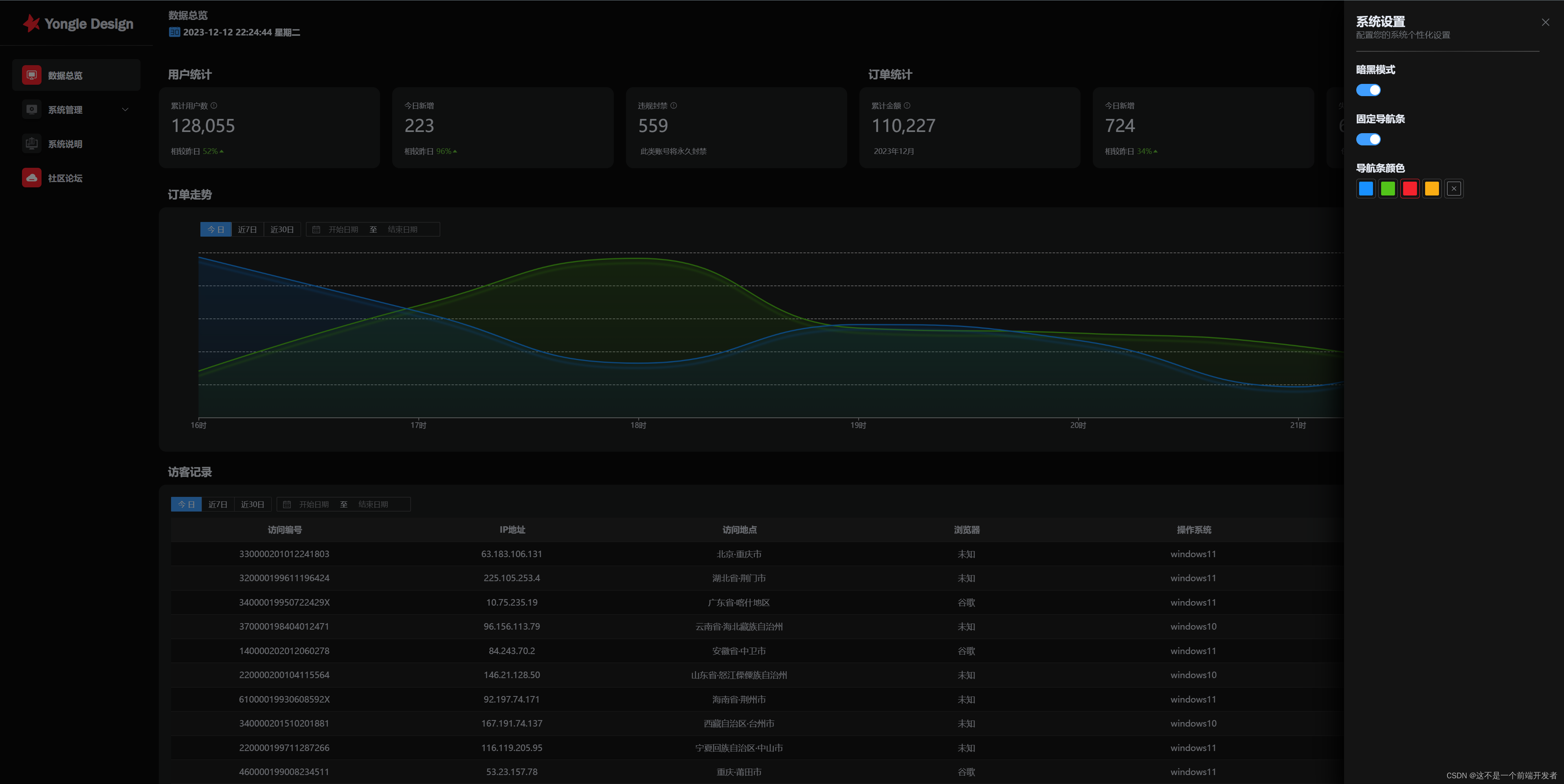
Task: Click info icon next to 累计用户数
Action: click(214, 105)
